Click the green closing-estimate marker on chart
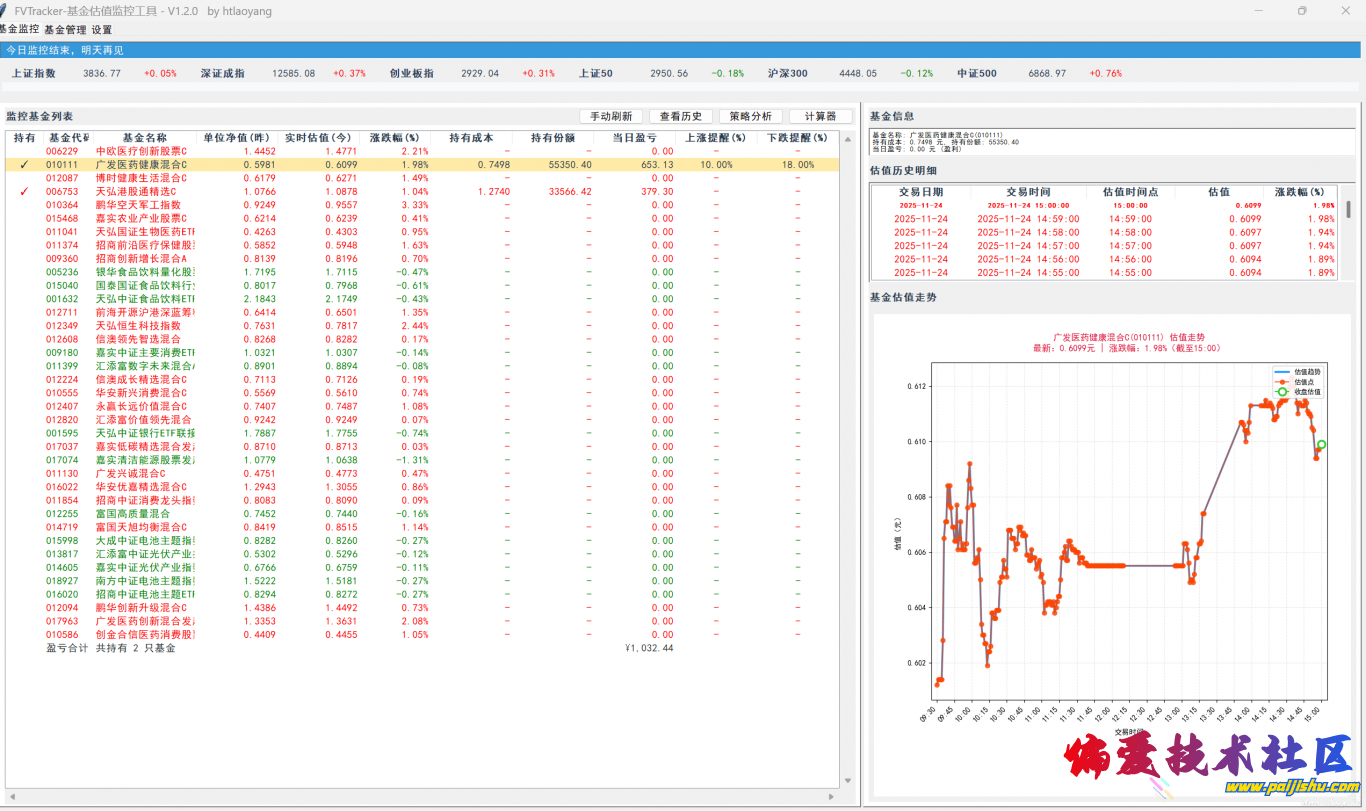1366x811 pixels. click(x=1321, y=445)
